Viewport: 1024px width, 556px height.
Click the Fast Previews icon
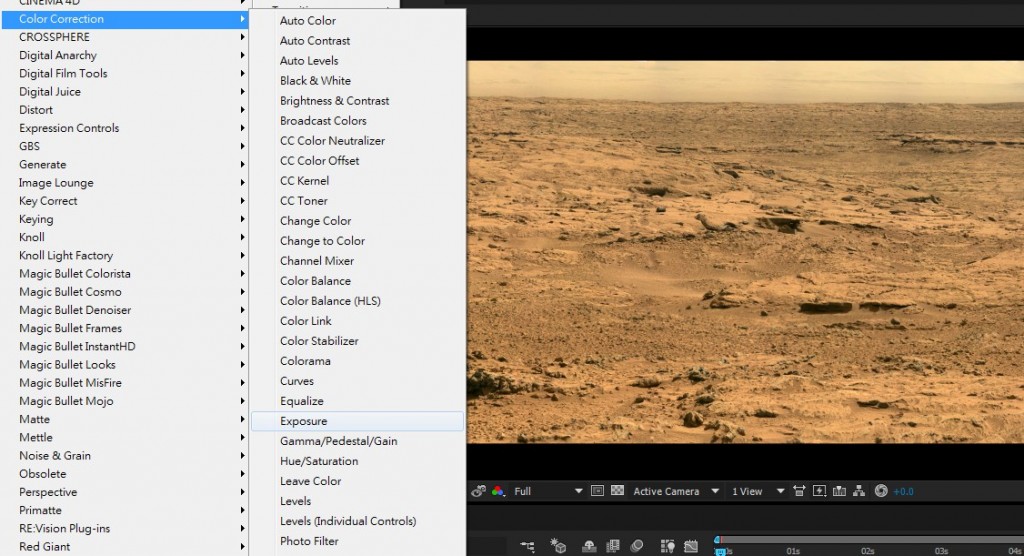[x=820, y=491]
